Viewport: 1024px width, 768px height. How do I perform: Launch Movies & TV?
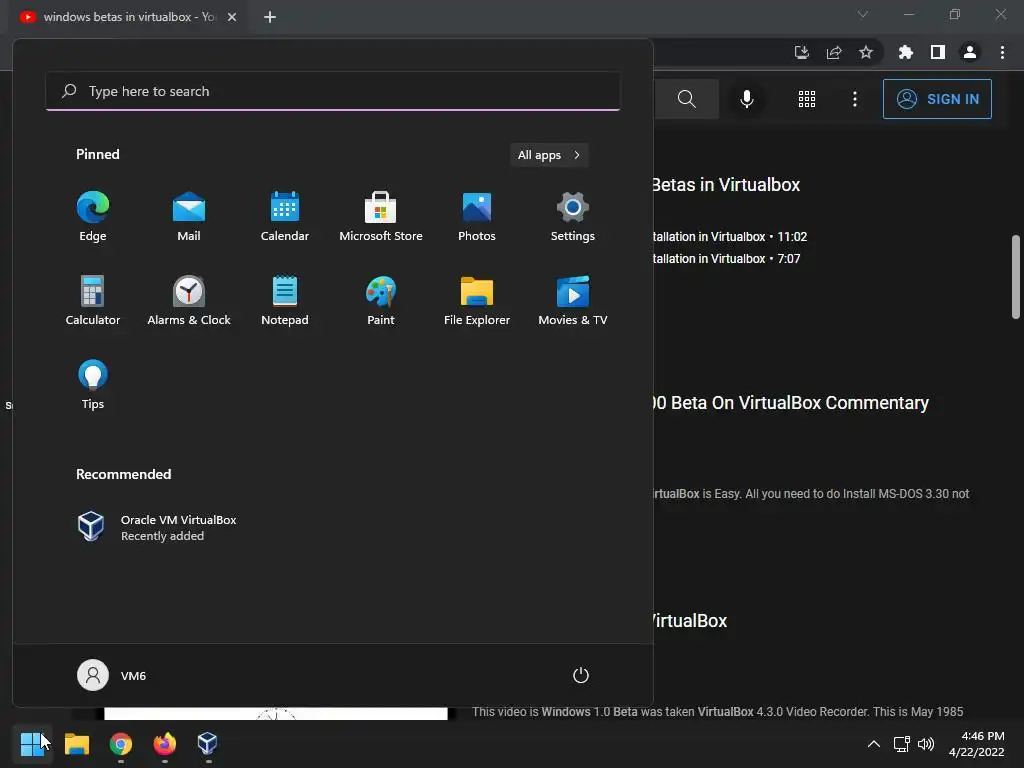tap(573, 300)
